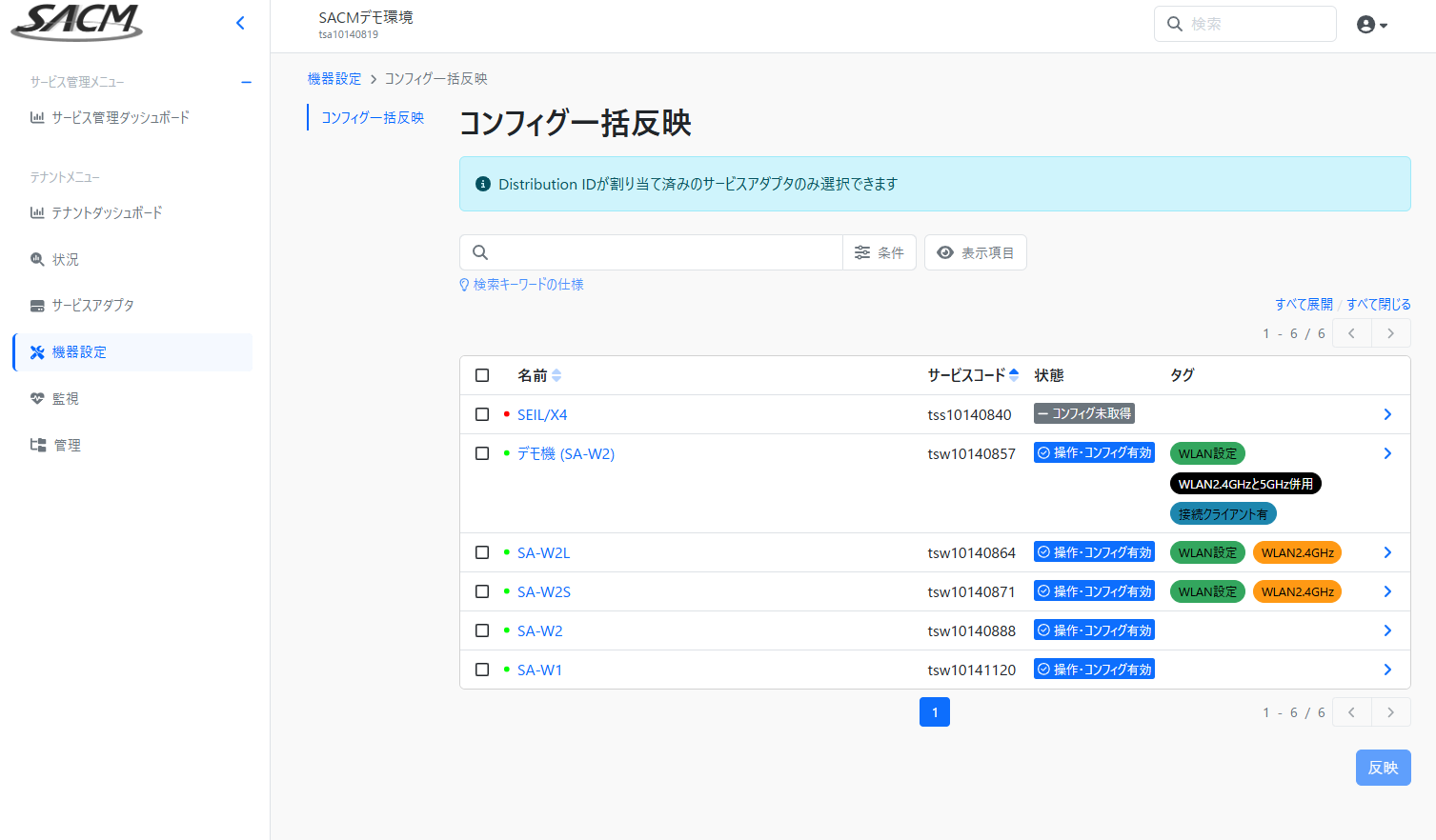Click the management tree icon
The image size is (1436, 840).
38,445
